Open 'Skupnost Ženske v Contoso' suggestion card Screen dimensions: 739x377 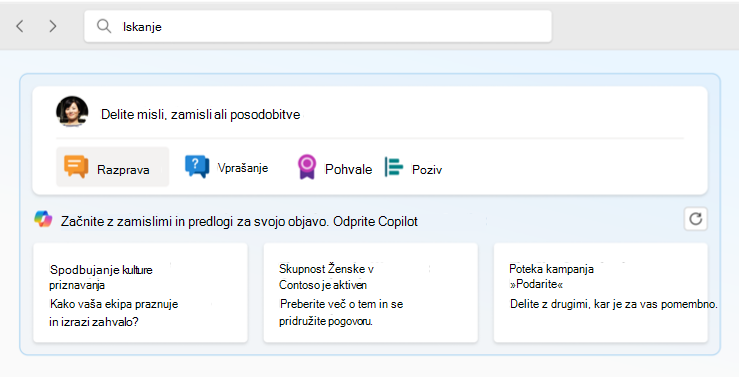pos(370,293)
